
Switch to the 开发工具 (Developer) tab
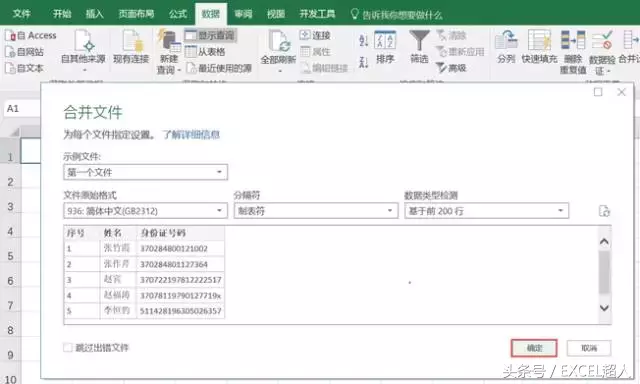317,14
